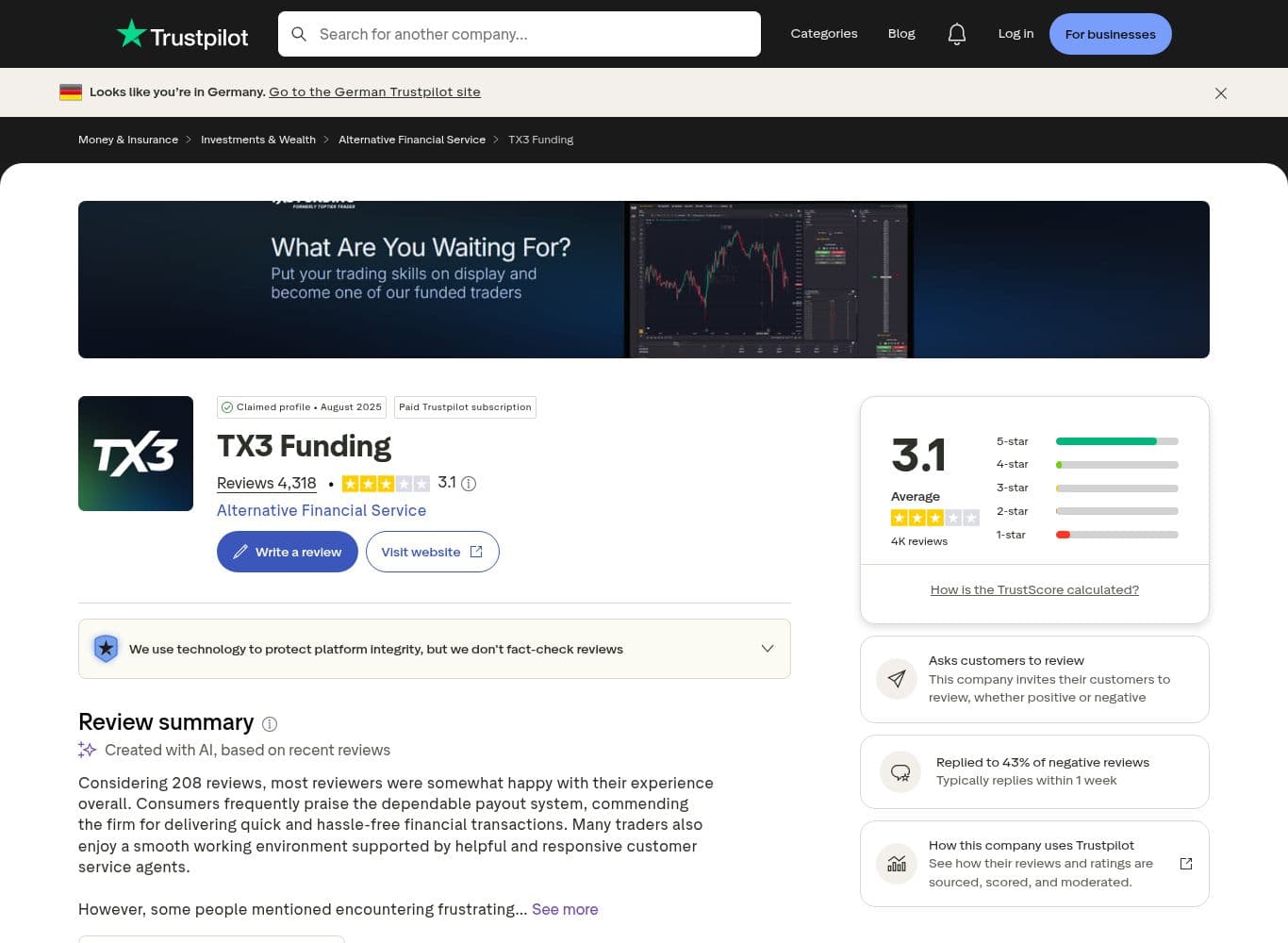The width and height of the screenshot is (1288, 943).
Task: Go to Money & Insurance breadcrumb
Action: 128,140
